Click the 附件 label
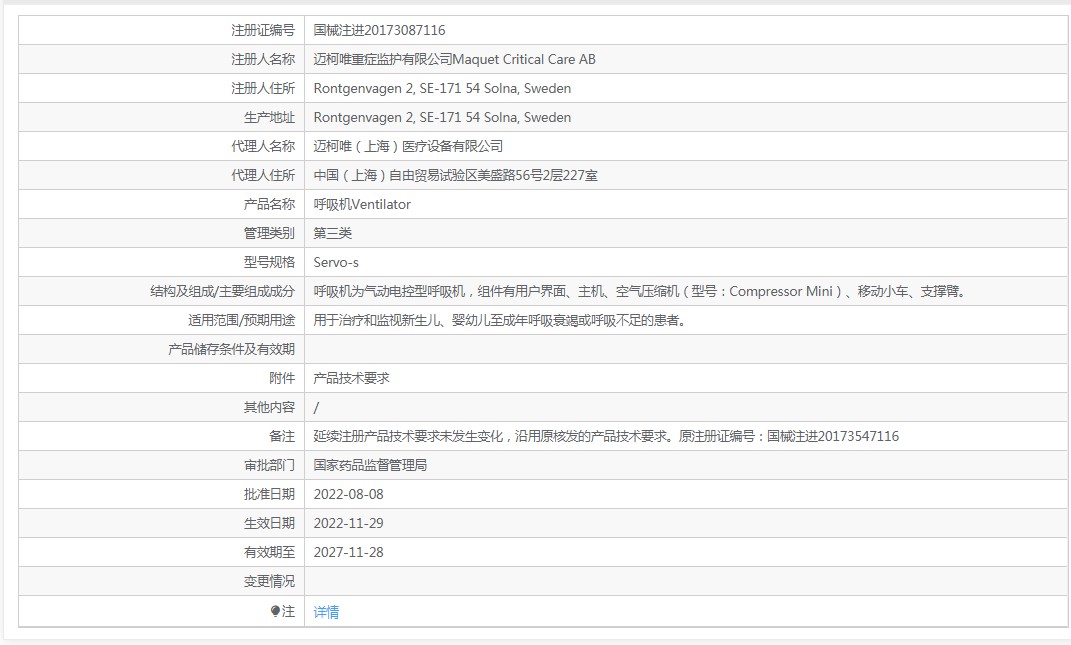 (x=282, y=378)
